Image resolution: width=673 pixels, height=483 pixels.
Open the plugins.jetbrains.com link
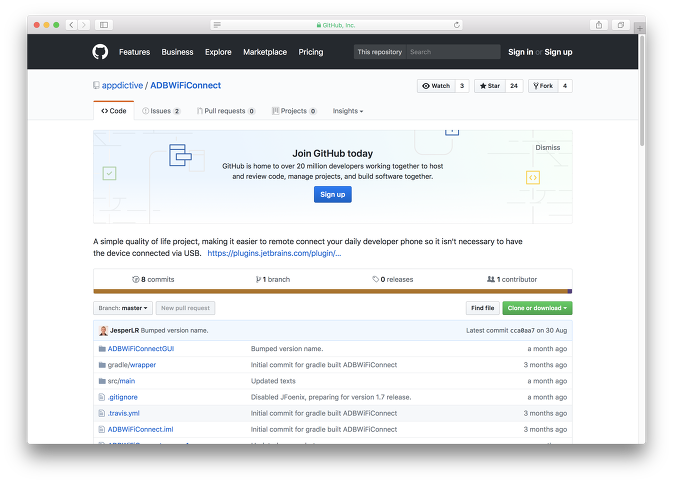(x=274, y=253)
